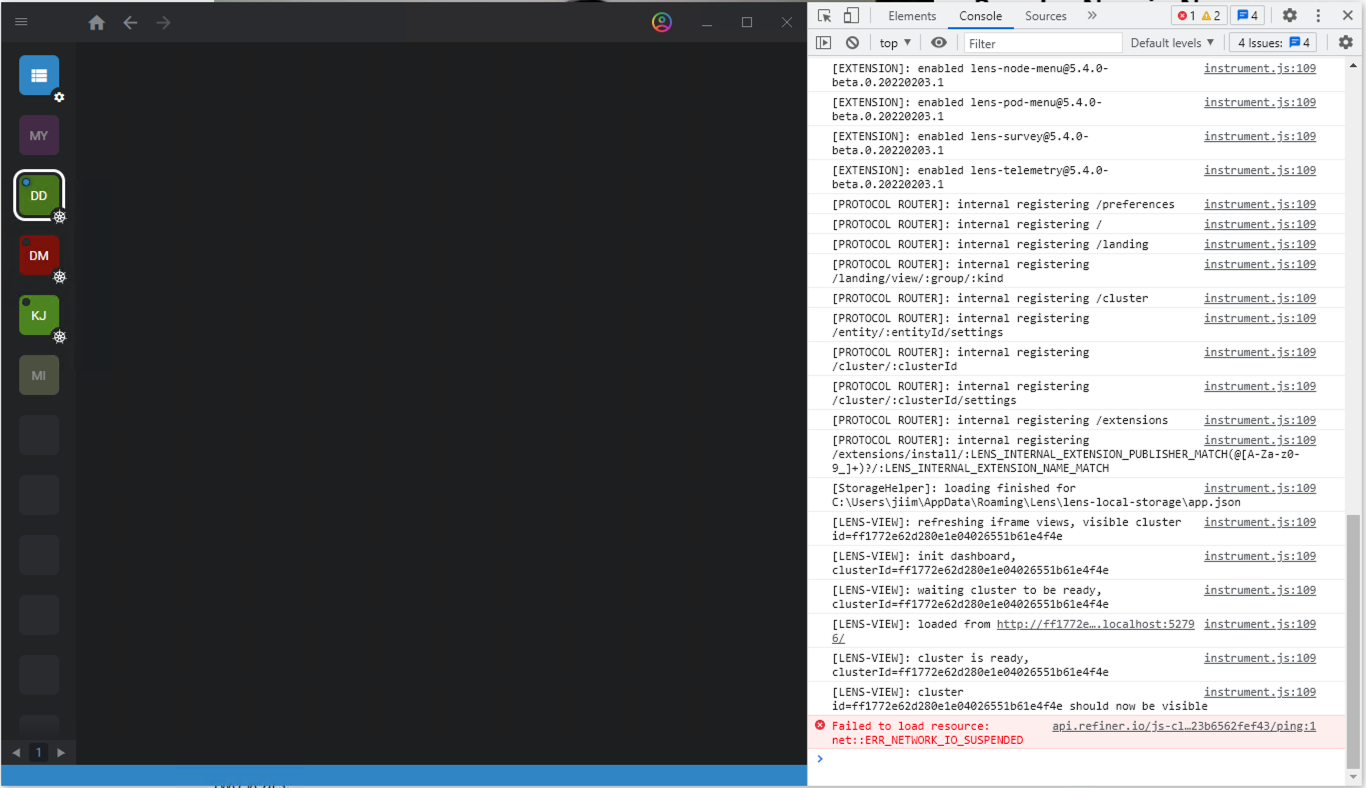
Task: Open DevTools customize kebab menu
Action: (1318, 16)
